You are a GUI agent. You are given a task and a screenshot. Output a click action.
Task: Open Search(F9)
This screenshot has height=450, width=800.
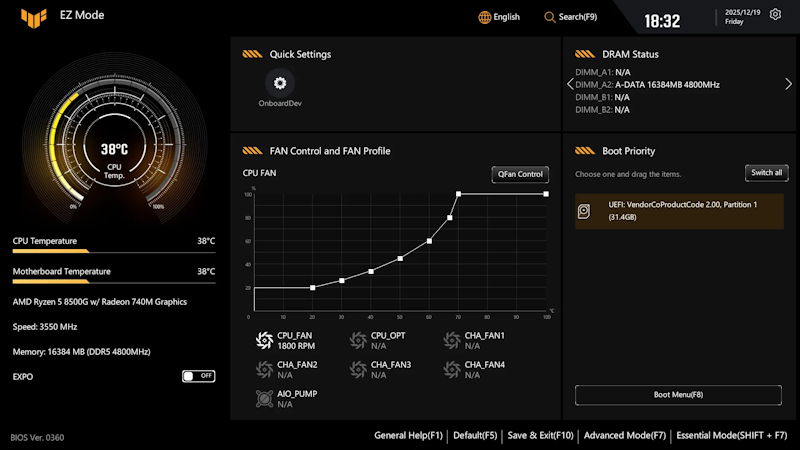click(578, 17)
